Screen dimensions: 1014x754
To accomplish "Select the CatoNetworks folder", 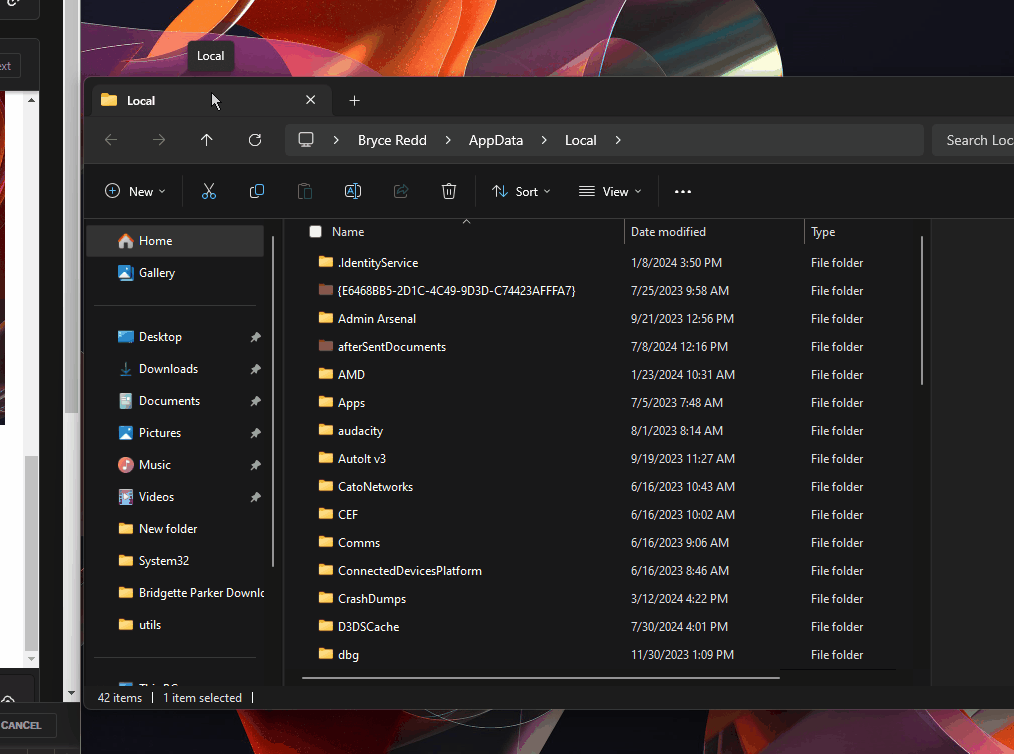I will (375, 486).
